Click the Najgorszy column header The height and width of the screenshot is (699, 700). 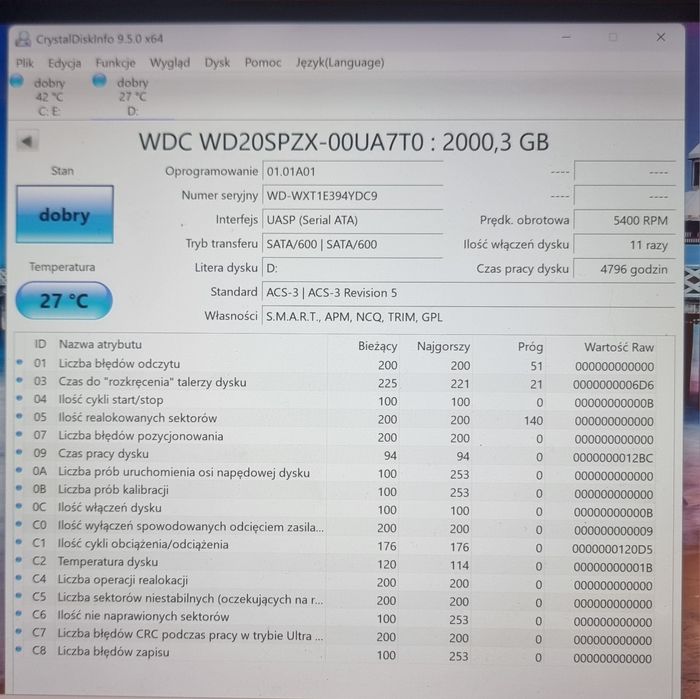click(x=443, y=346)
